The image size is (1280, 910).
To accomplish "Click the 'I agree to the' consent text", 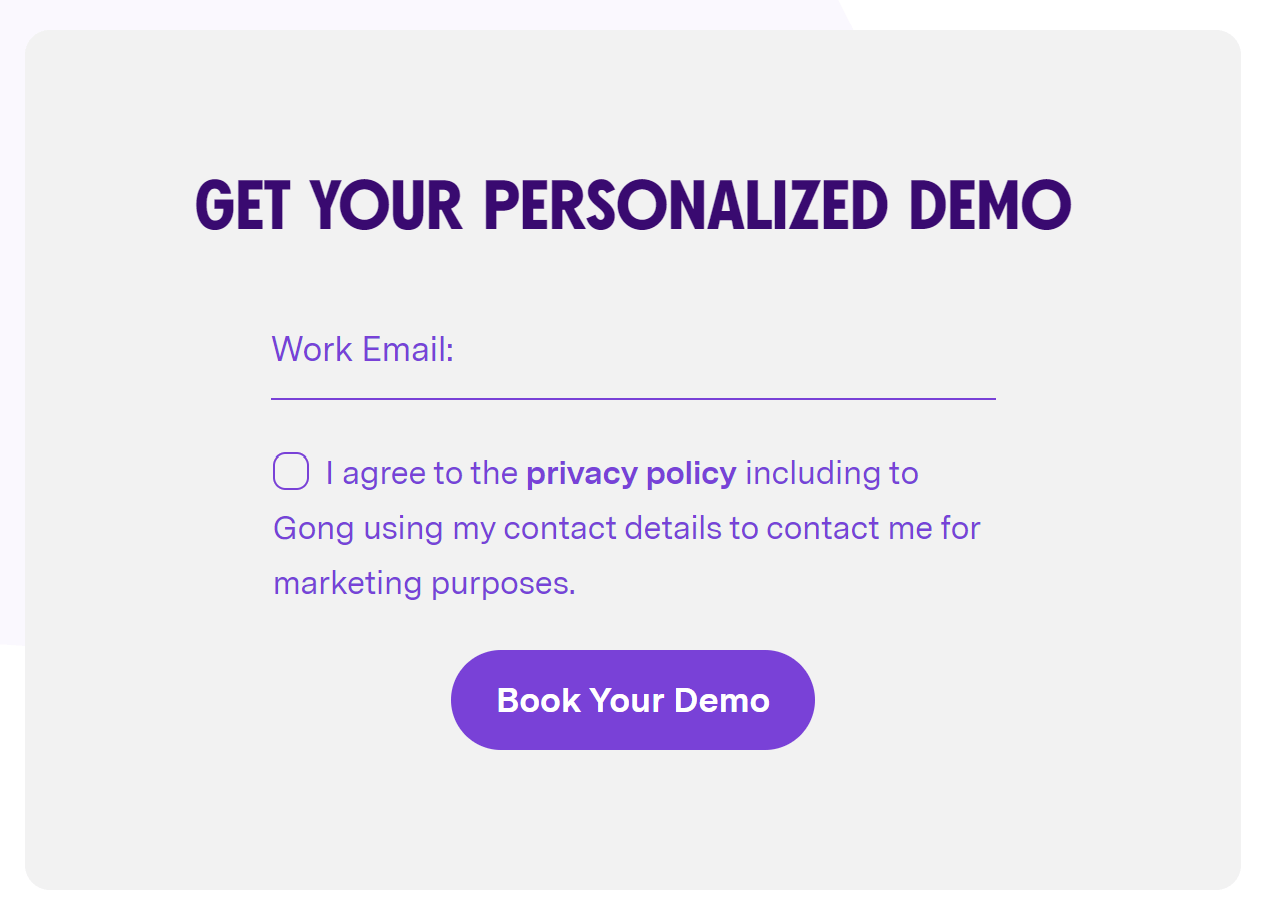I will point(421,473).
